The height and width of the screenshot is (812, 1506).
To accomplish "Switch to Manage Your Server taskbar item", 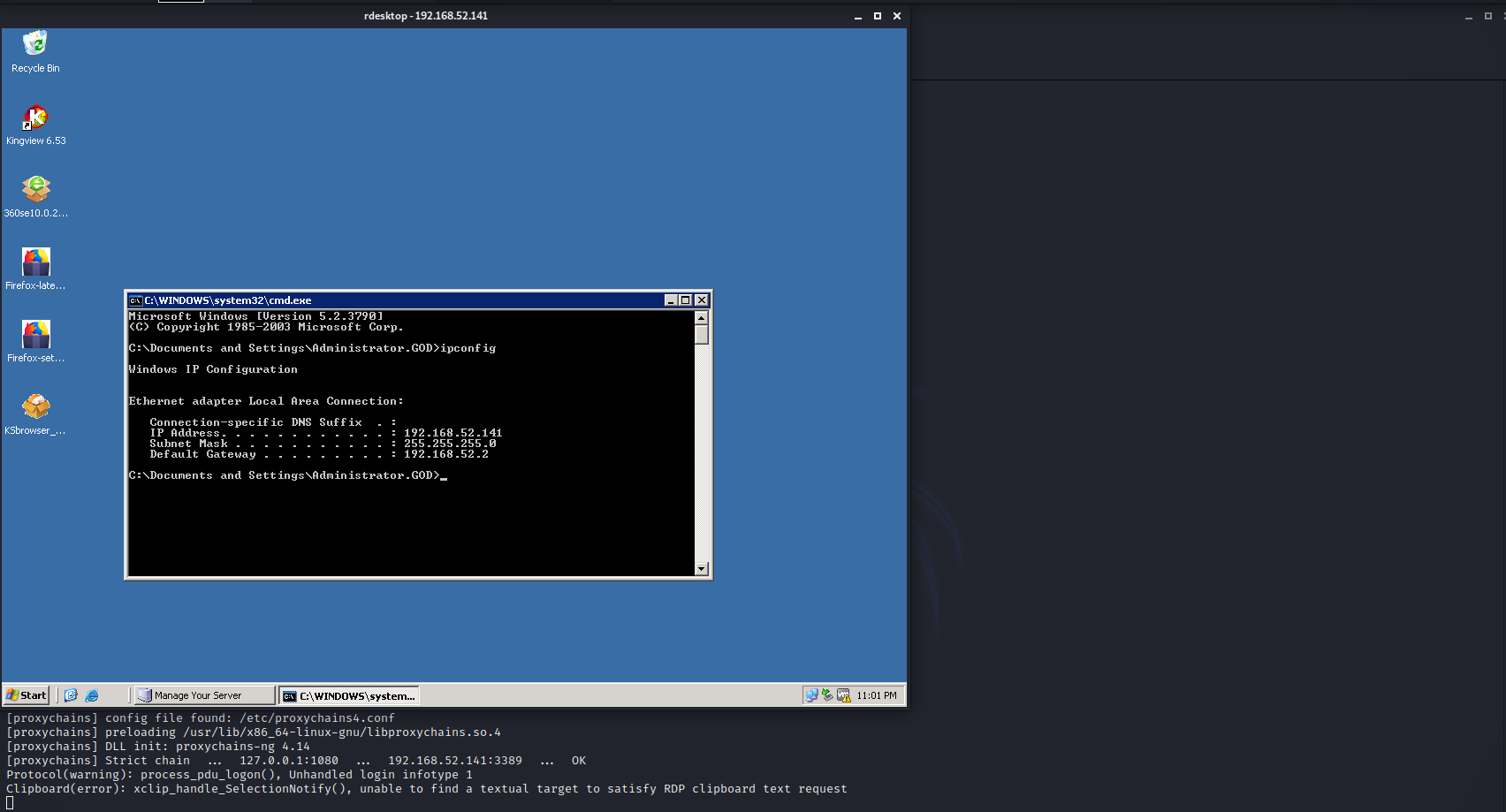I will coord(204,695).
